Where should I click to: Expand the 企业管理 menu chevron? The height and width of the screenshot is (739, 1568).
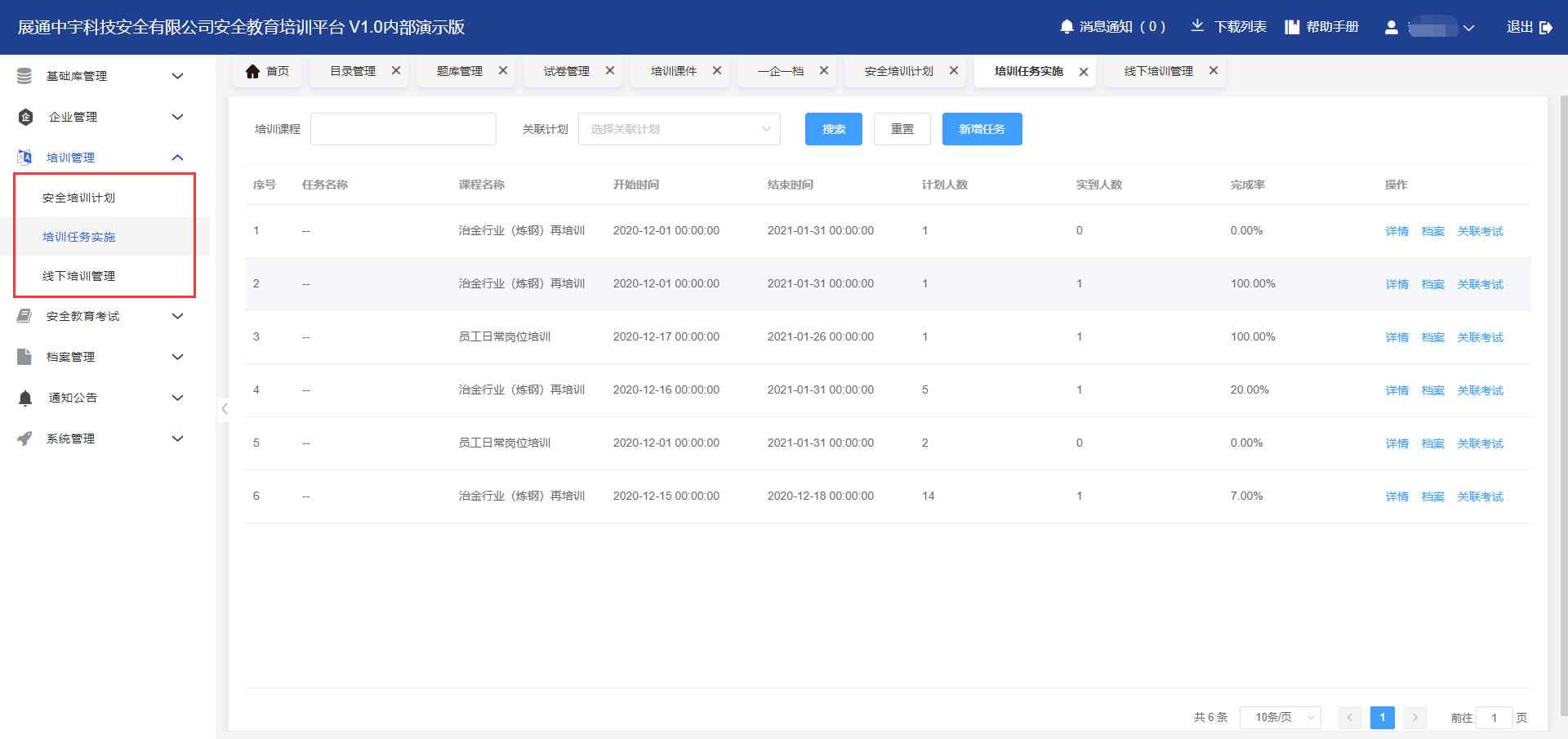click(177, 117)
